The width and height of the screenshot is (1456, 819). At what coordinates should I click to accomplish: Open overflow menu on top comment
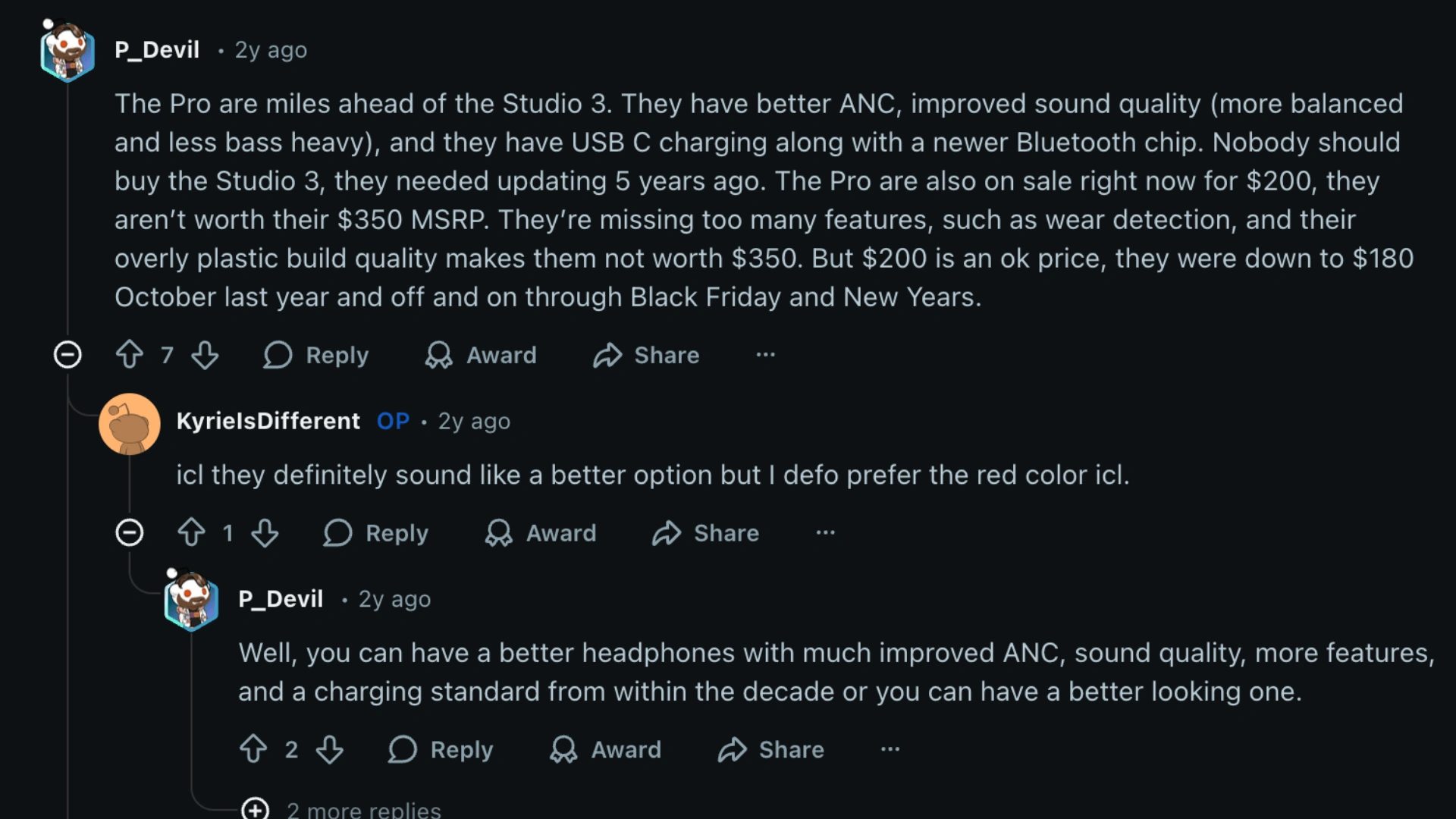tap(764, 355)
